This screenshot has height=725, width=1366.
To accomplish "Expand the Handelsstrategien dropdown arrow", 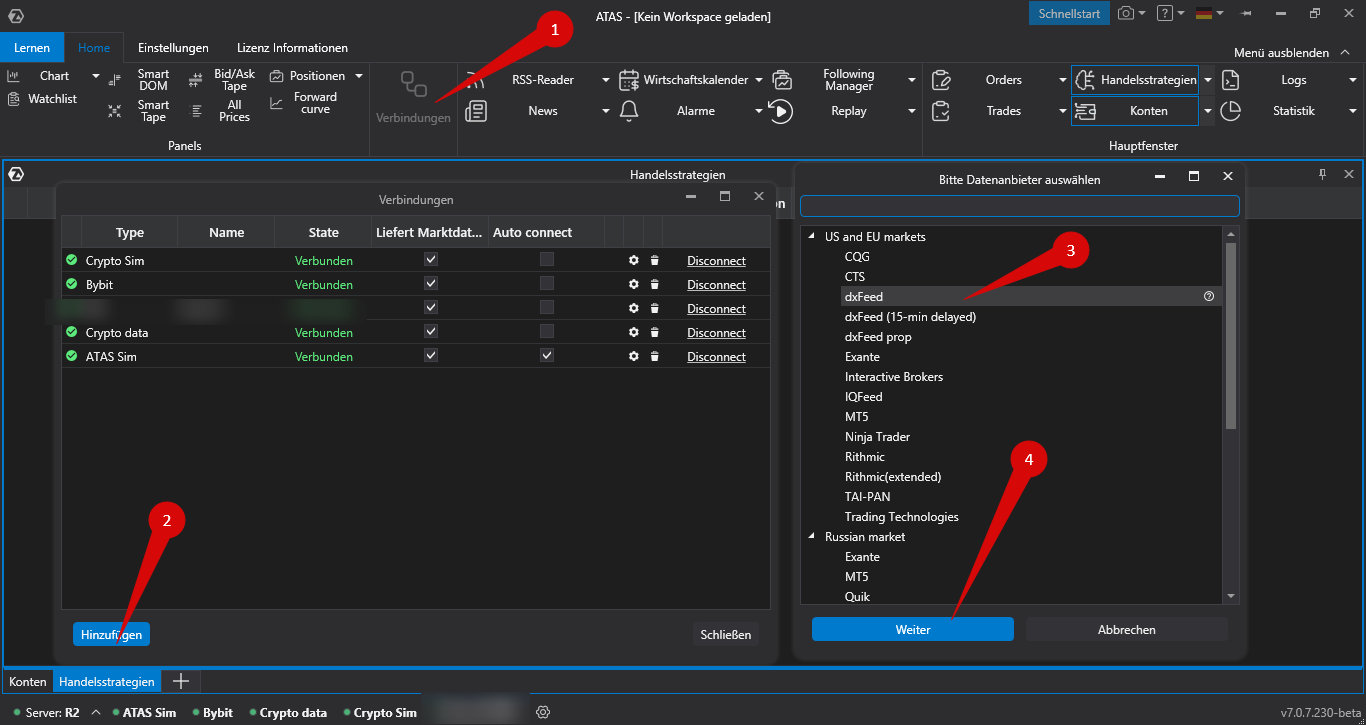I will click(x=1208, y=80).
